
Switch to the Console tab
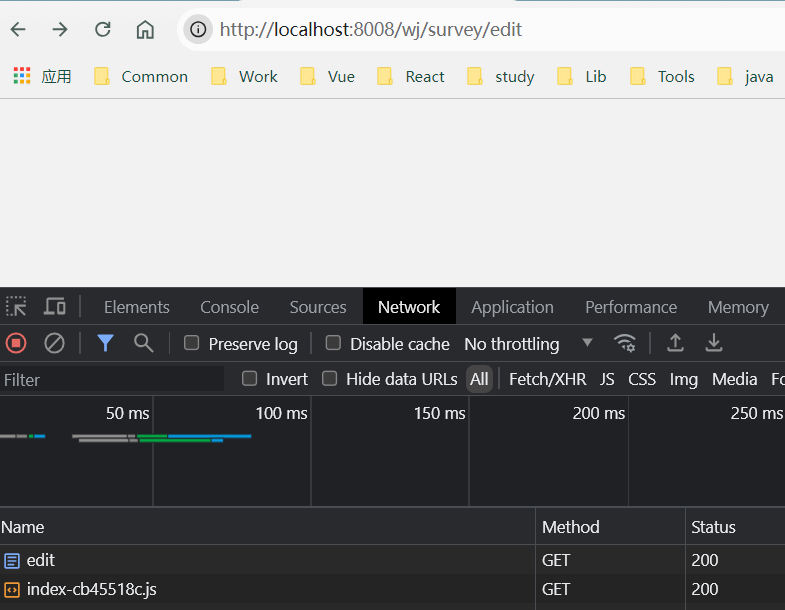tap(229, 307)
